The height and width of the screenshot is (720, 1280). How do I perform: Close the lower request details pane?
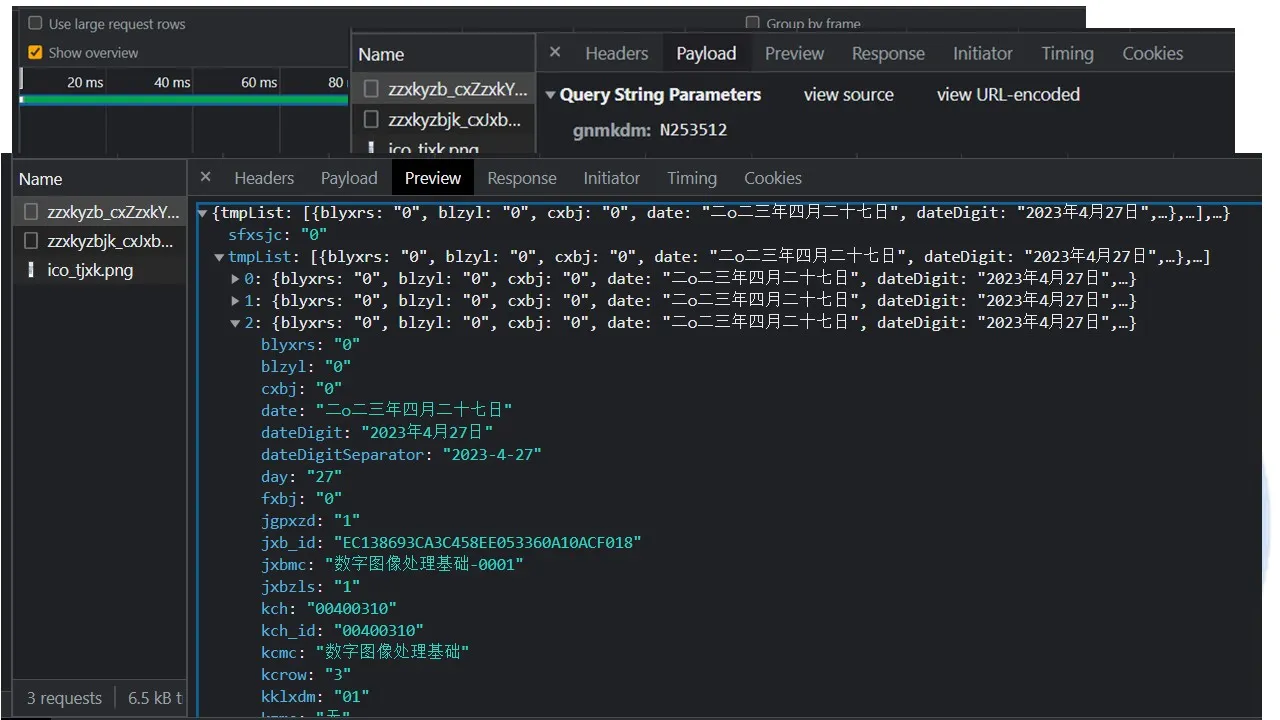[205, 177]
